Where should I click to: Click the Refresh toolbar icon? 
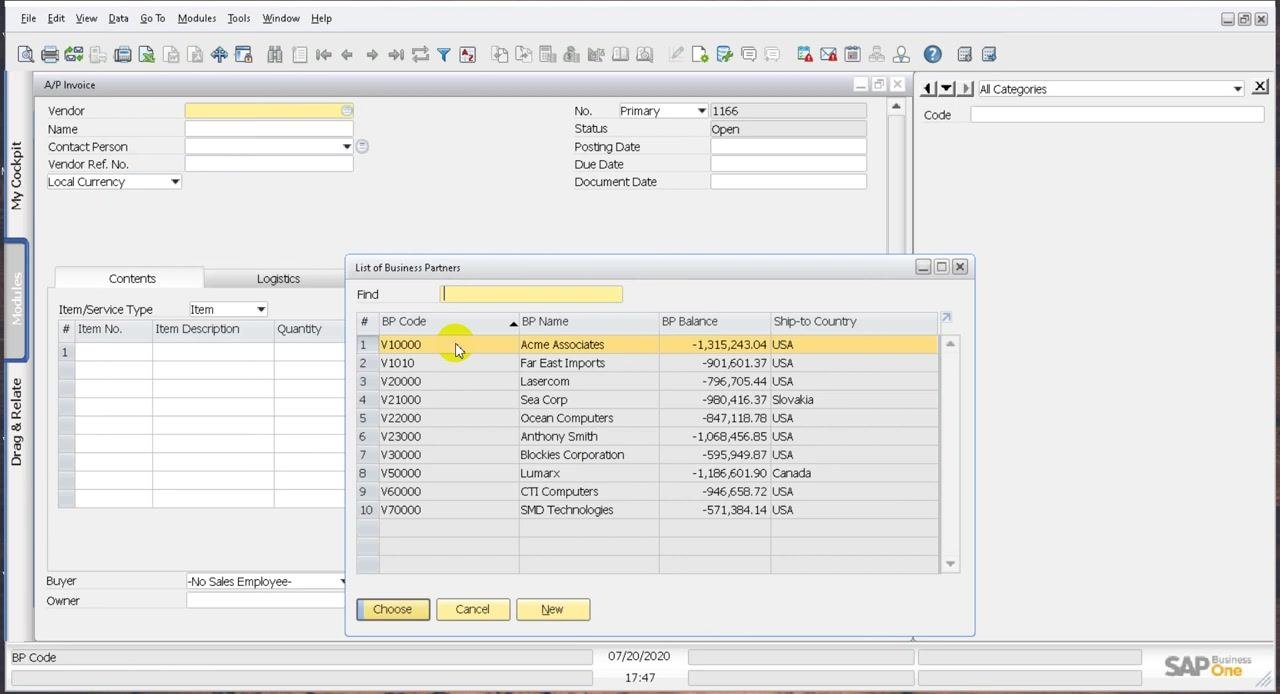[x=420, y=55]
